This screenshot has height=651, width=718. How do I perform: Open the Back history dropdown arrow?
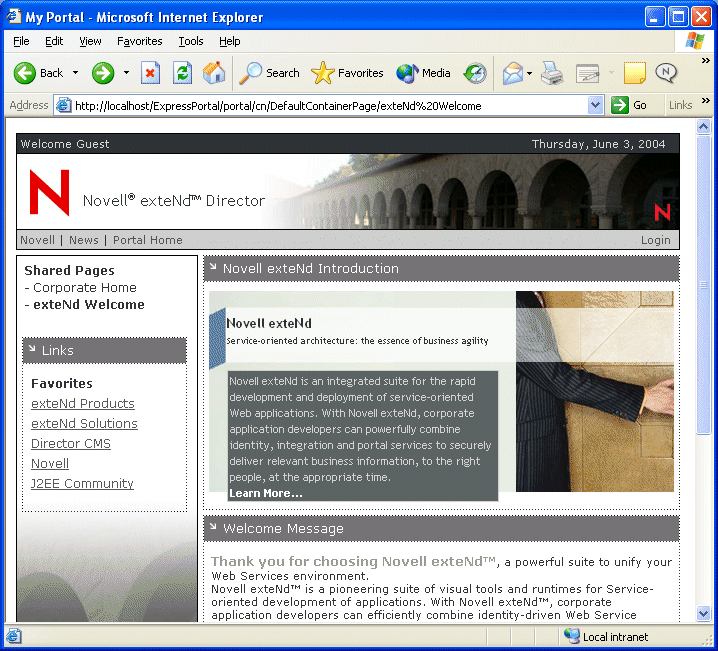(76, 73)
